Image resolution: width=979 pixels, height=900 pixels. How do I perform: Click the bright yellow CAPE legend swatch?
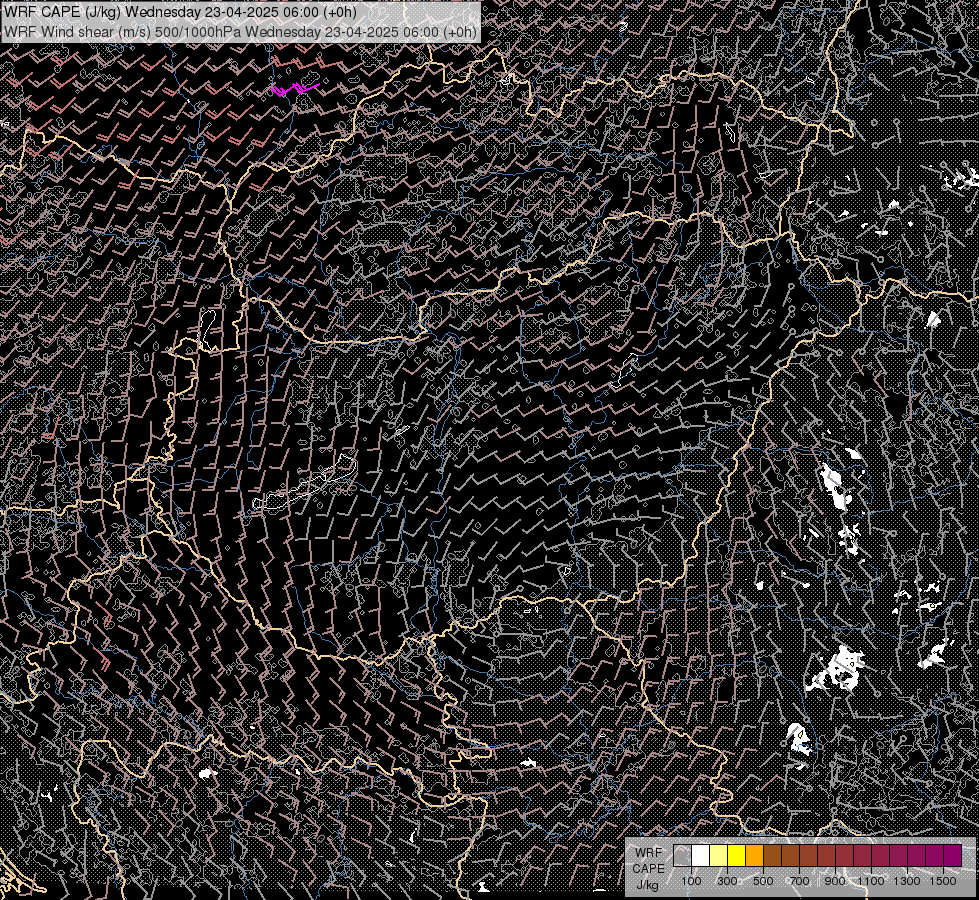click(x=737, y=856)
